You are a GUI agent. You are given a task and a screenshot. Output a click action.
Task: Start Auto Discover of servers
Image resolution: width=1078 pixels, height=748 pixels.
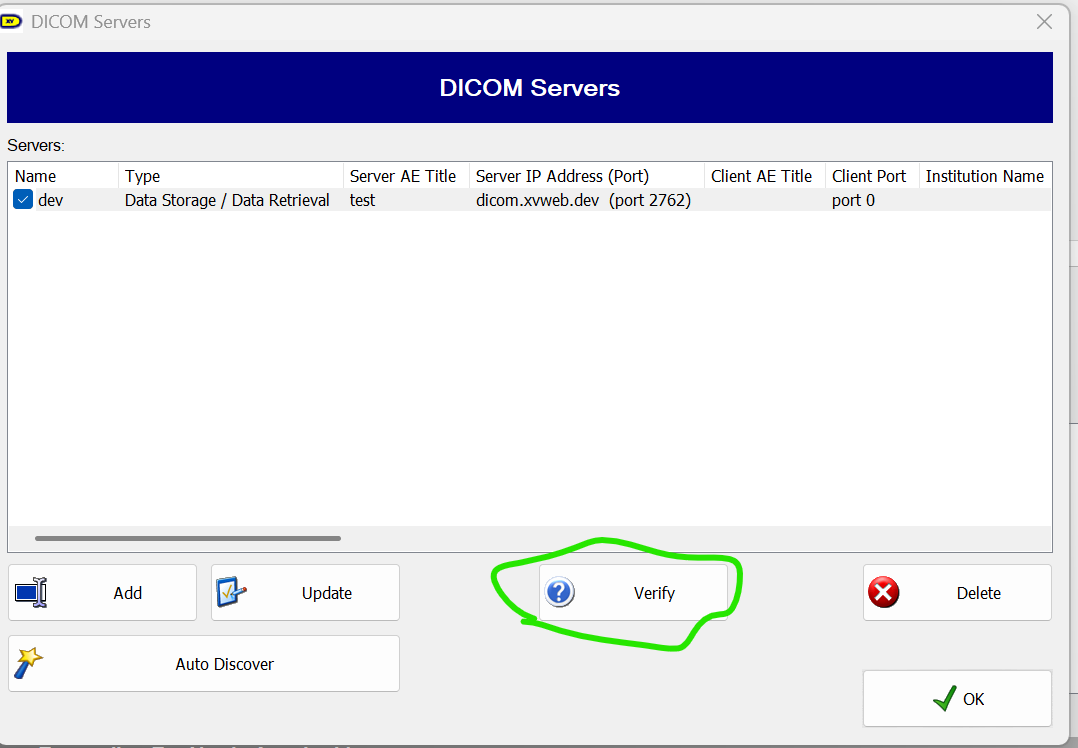pos(204,663)
